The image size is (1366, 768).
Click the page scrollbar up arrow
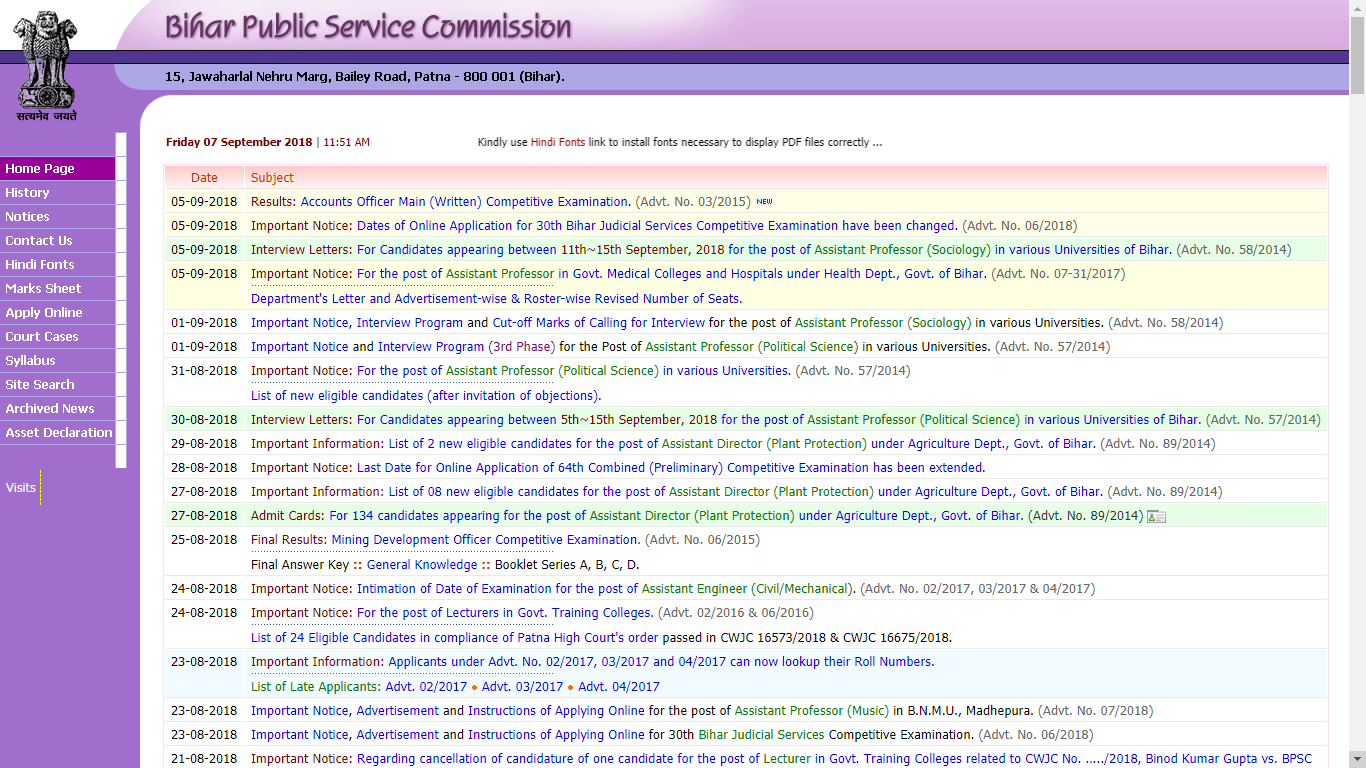pos(1357,8)
